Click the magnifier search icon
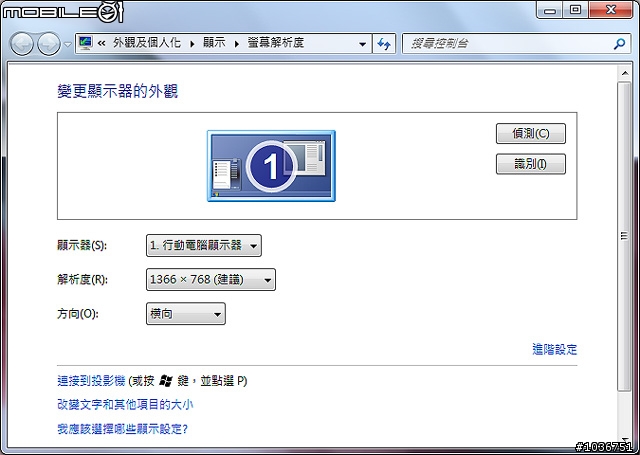Image resolution: width=640 pixels, height=455 pixels. tap(619, 44)
